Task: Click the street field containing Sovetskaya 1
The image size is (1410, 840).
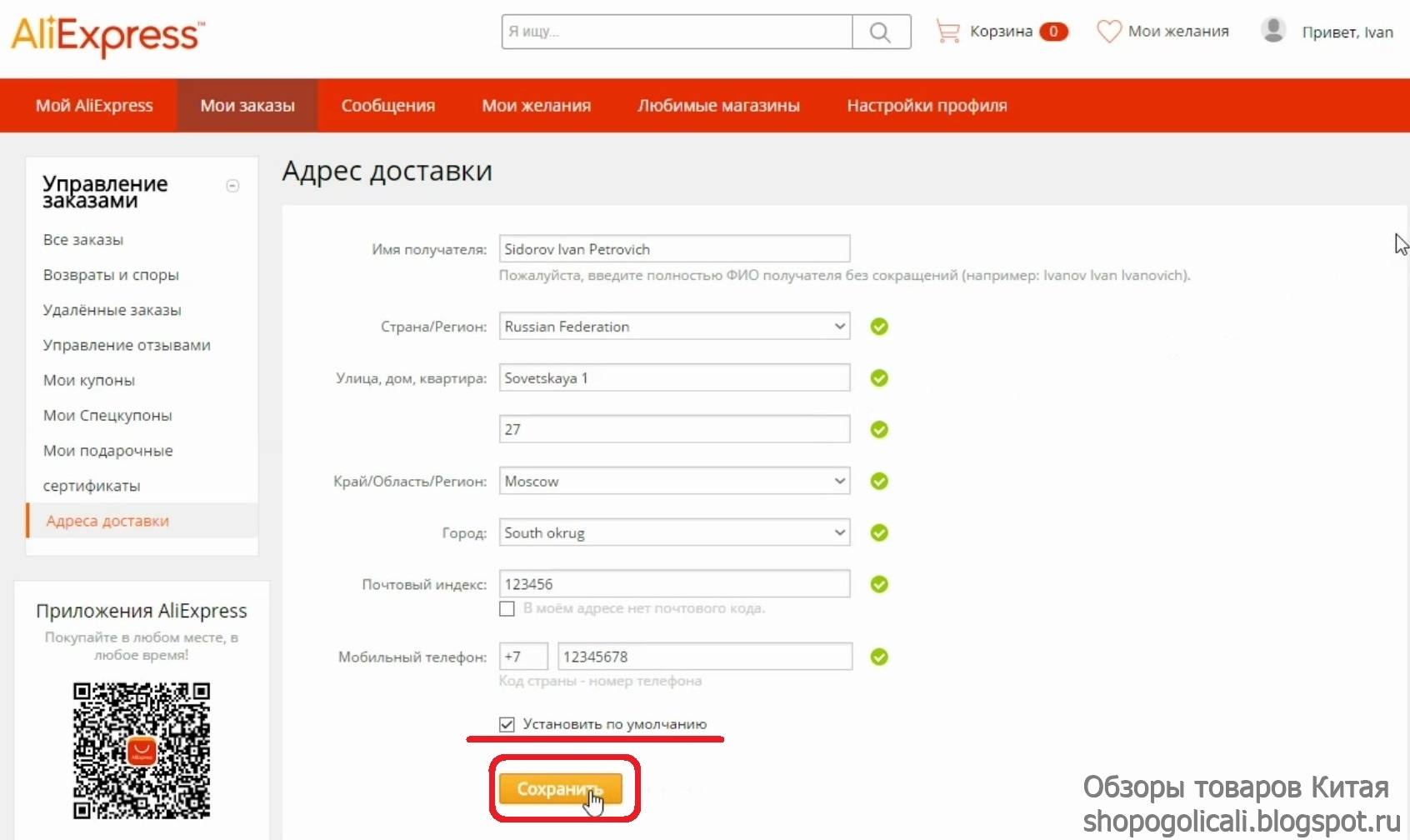Action: 674,377
